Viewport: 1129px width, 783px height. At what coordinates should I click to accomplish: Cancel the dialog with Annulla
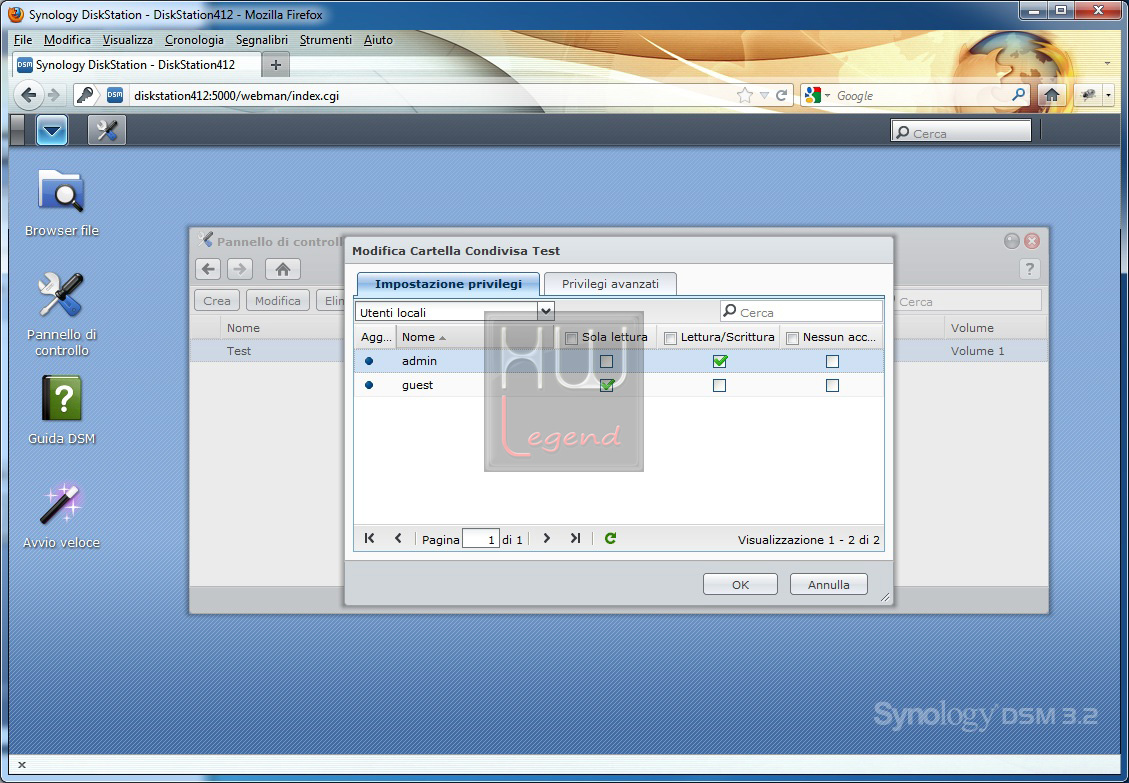[x=829, y=584]
